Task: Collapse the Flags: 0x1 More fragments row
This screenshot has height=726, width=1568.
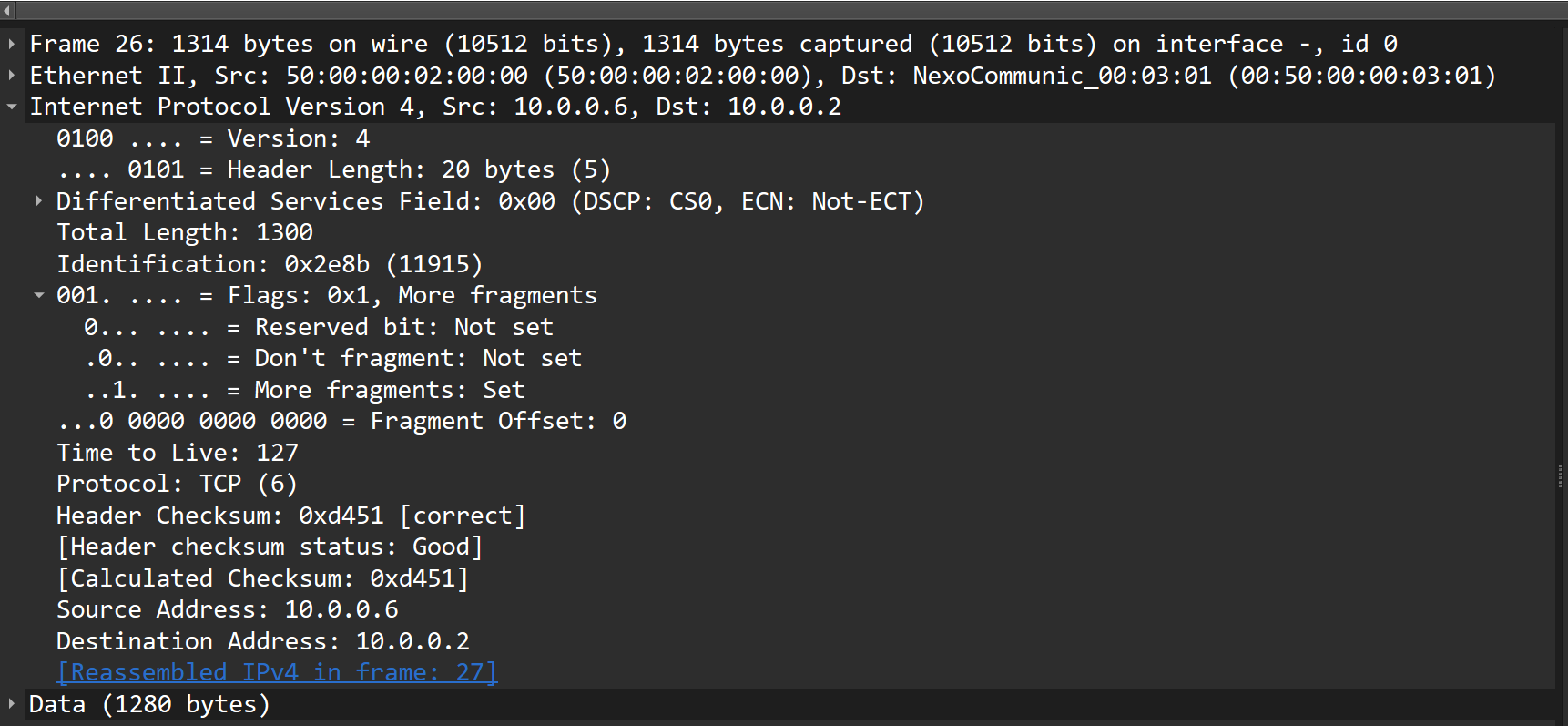Action: pyautogui.click(x=38, y=295)
